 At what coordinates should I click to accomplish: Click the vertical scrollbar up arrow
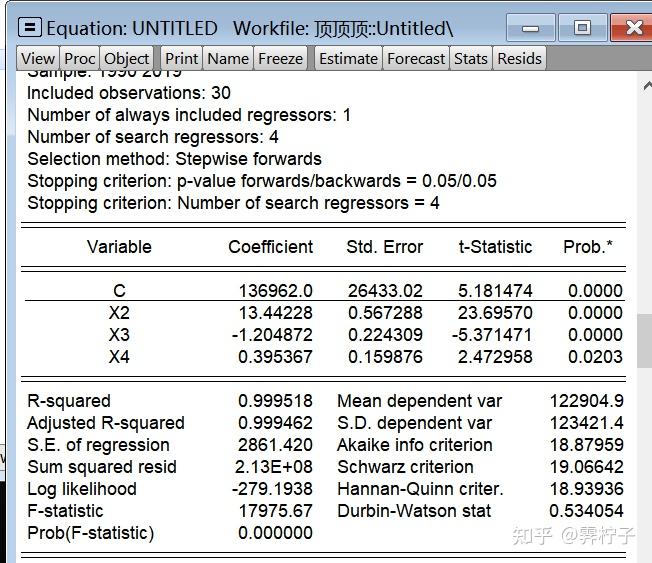point(647,86)
